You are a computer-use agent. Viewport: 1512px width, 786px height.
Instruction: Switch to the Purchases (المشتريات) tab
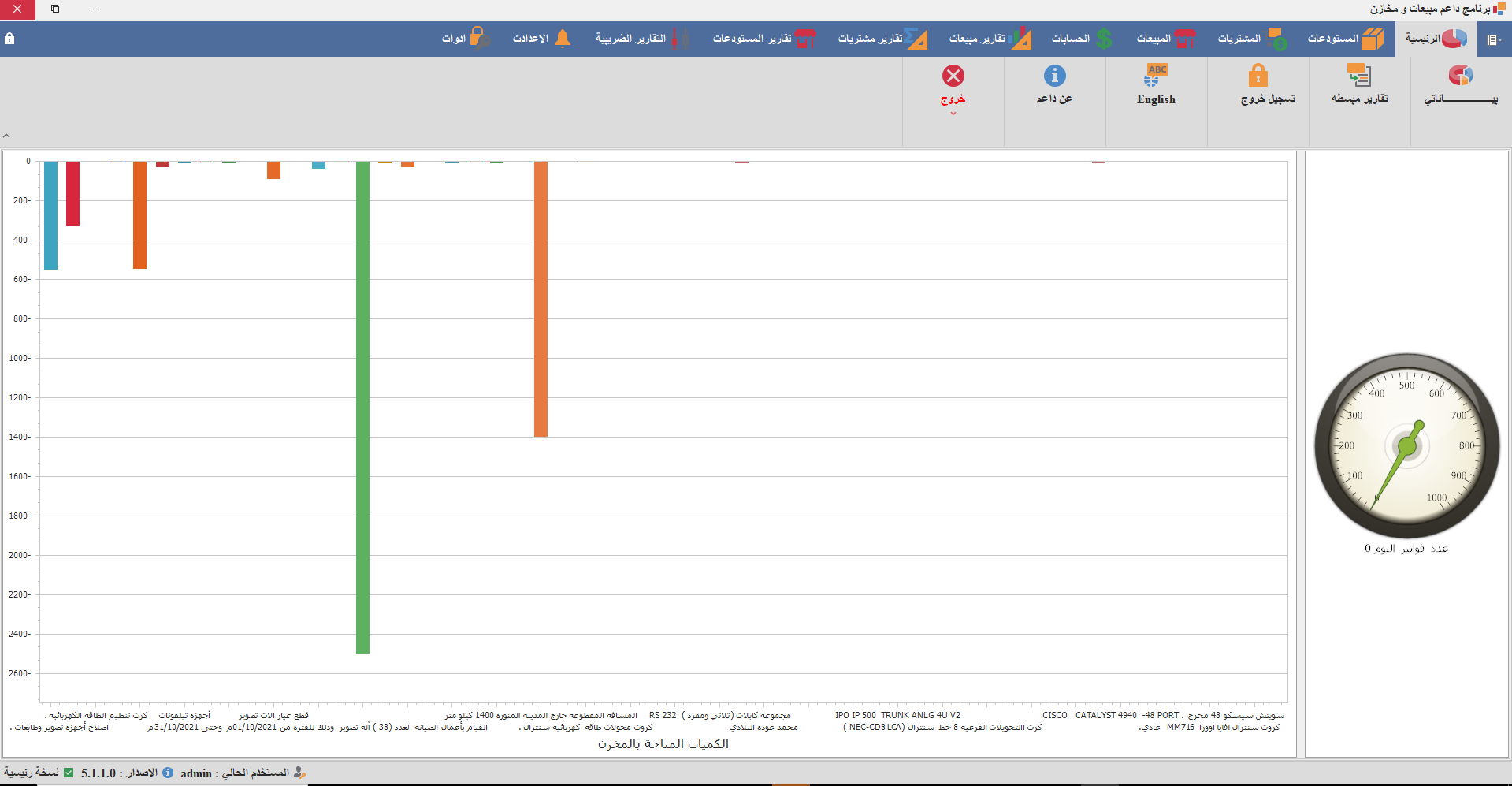(1251, 39)
